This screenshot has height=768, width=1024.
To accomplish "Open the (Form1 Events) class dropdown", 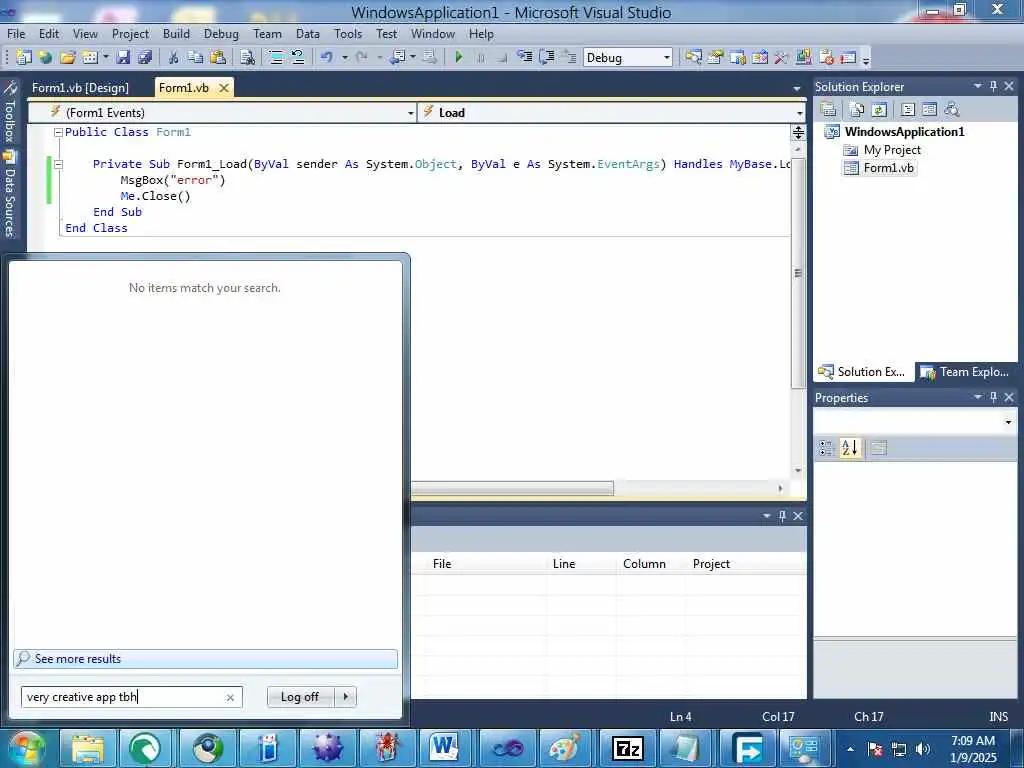I will [x=410, y=113].
